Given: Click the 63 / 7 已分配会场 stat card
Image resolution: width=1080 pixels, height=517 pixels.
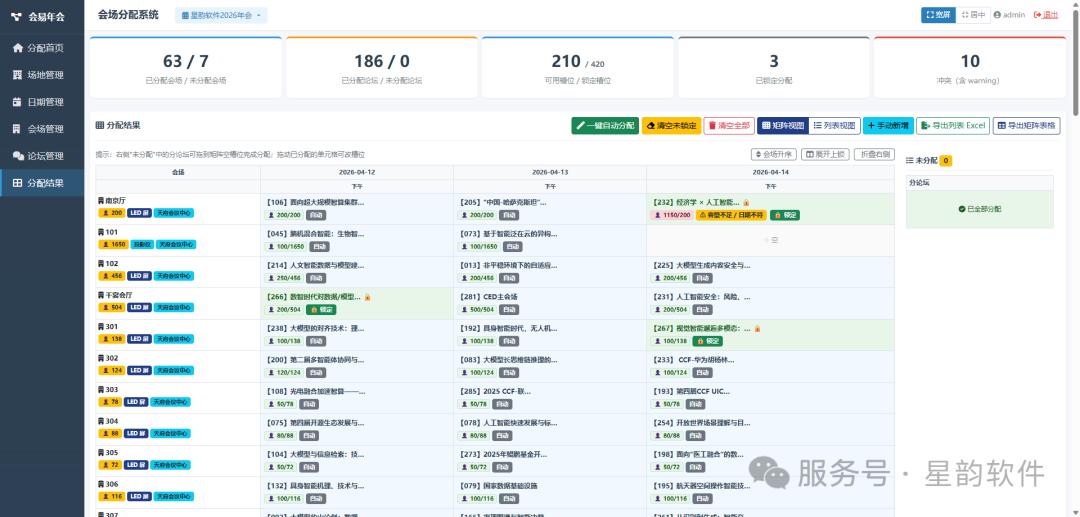Looking at the screenshot, I should point(185,67).
